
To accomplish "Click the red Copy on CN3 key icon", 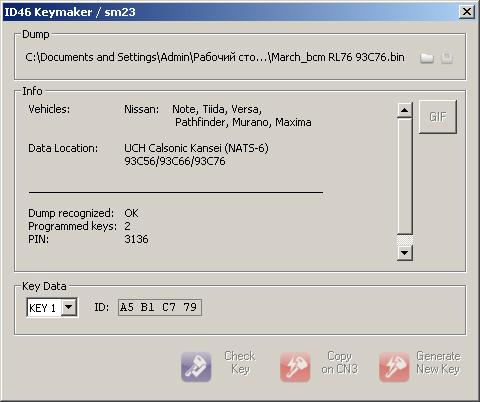I will point(295,367).
